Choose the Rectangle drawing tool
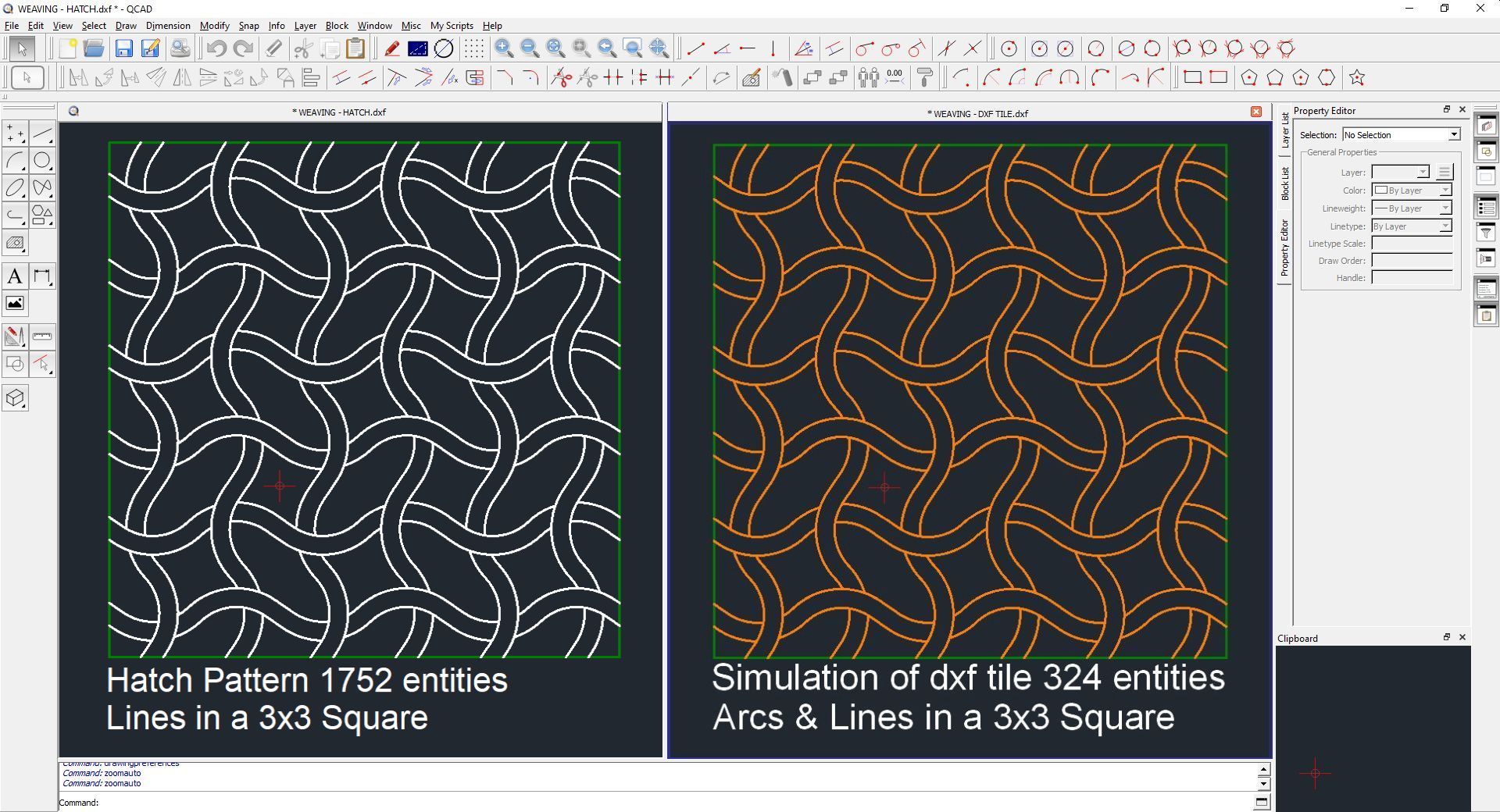 point(1193,77)
